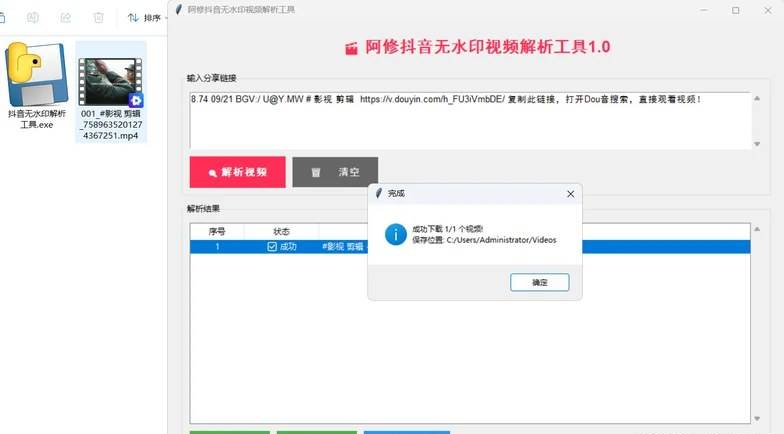Click the magnifier icon on 解析视频 button

[212, 173]
